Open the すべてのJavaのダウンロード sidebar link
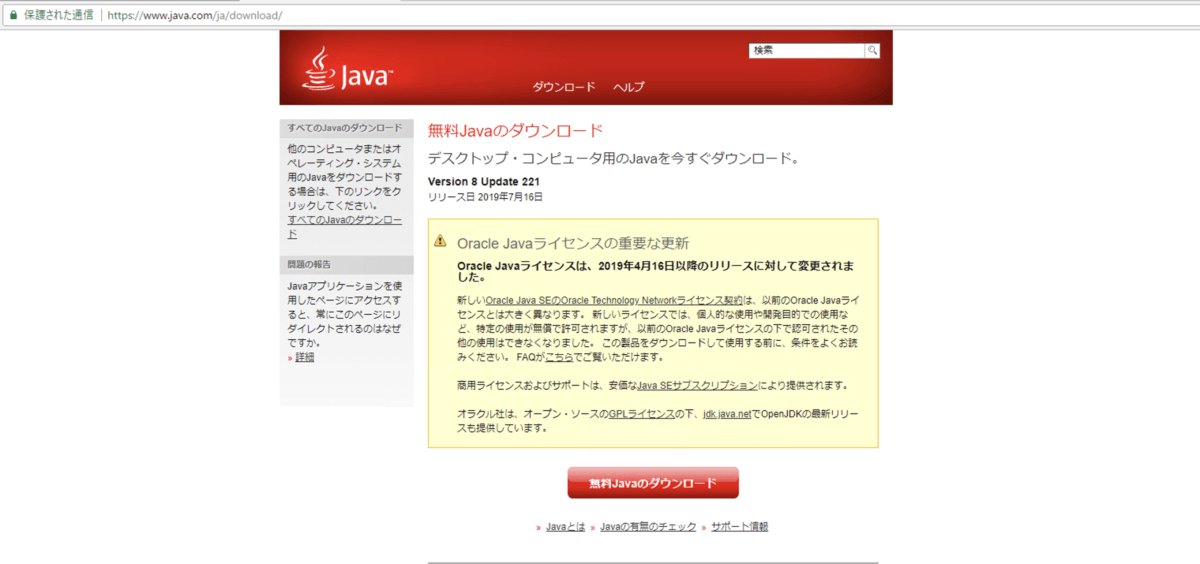This screenshot has width=1200, height=564. 344,226
